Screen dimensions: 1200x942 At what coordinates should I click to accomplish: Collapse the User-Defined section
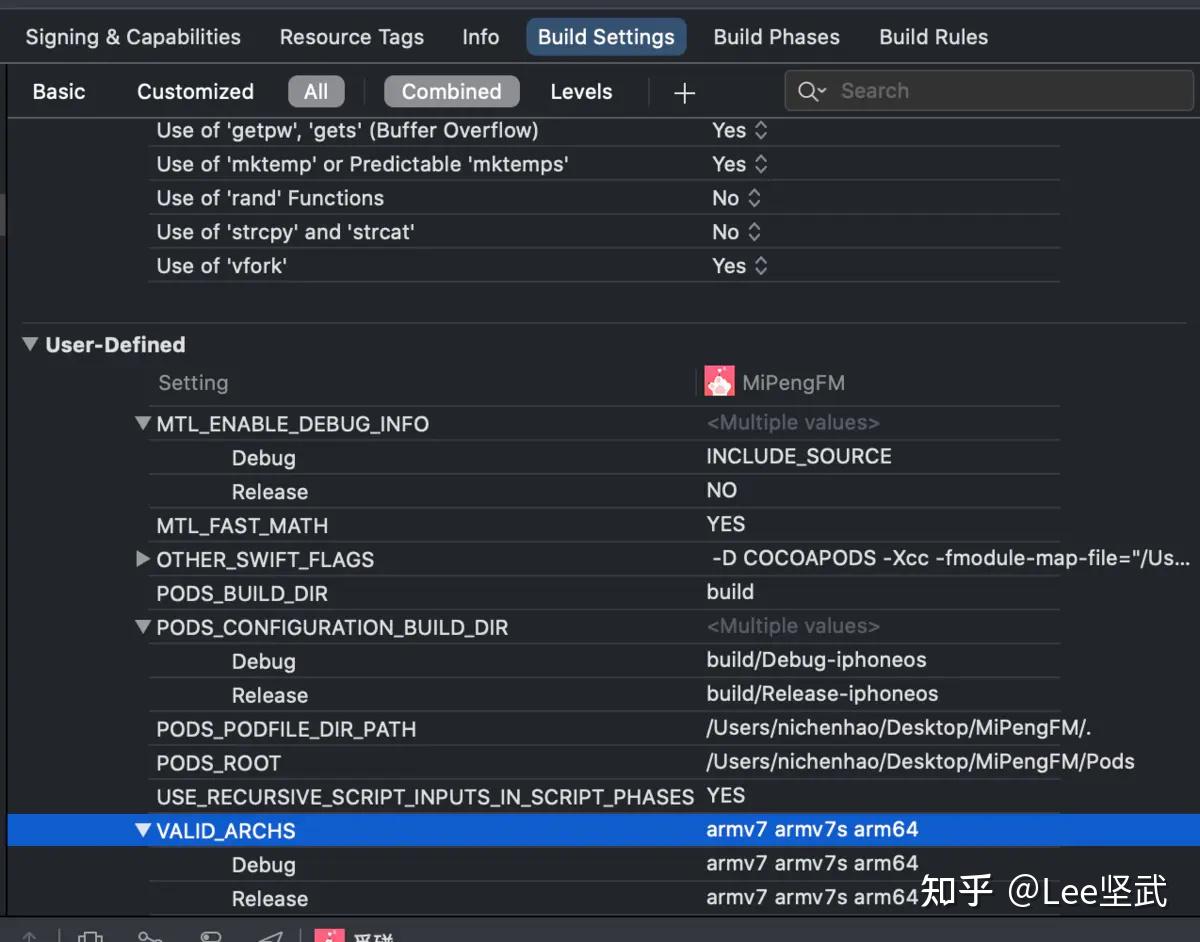pos(30,344)
